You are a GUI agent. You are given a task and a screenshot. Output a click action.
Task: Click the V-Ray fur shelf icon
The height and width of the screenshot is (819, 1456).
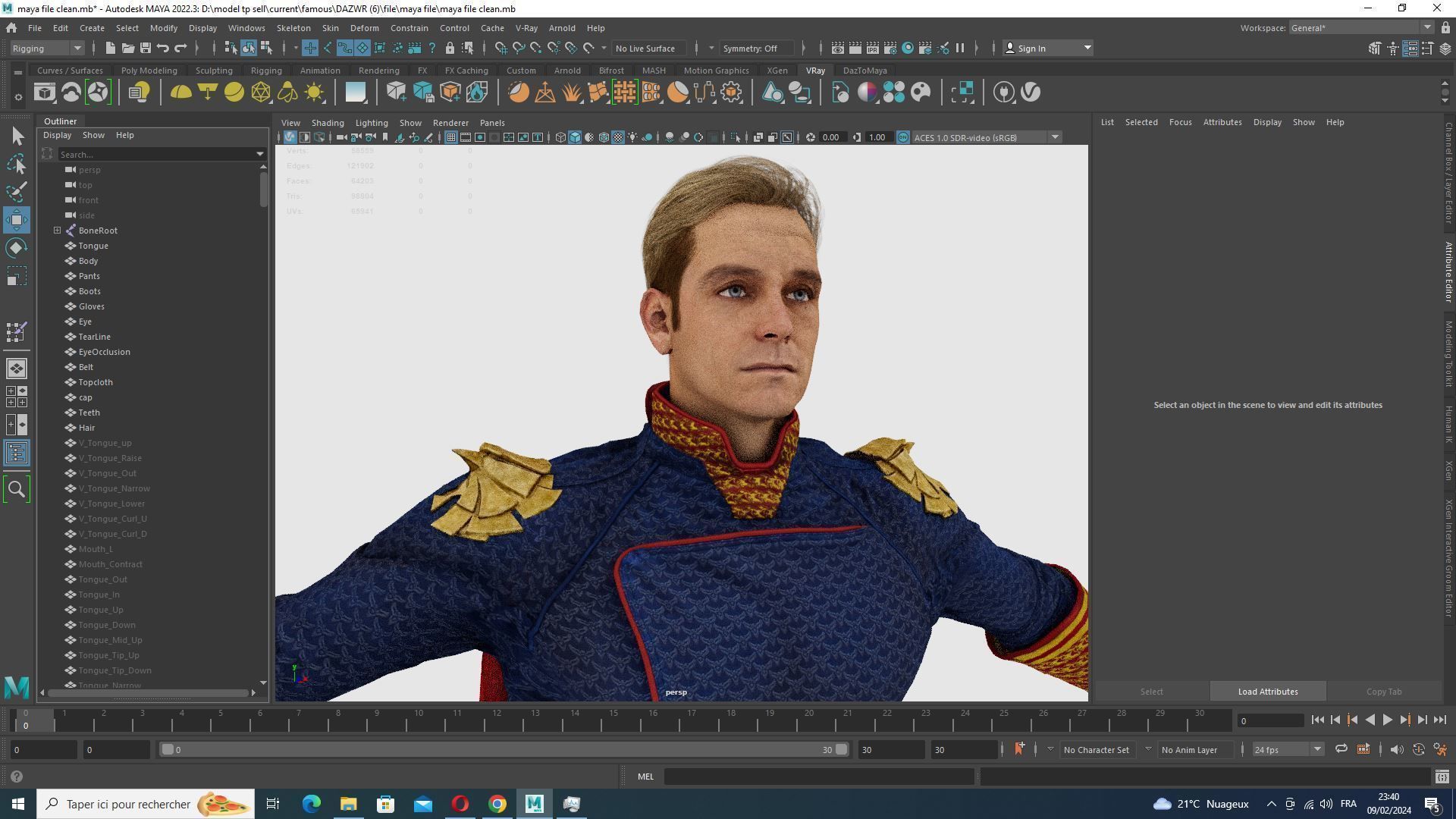click(x=571, y=93)
